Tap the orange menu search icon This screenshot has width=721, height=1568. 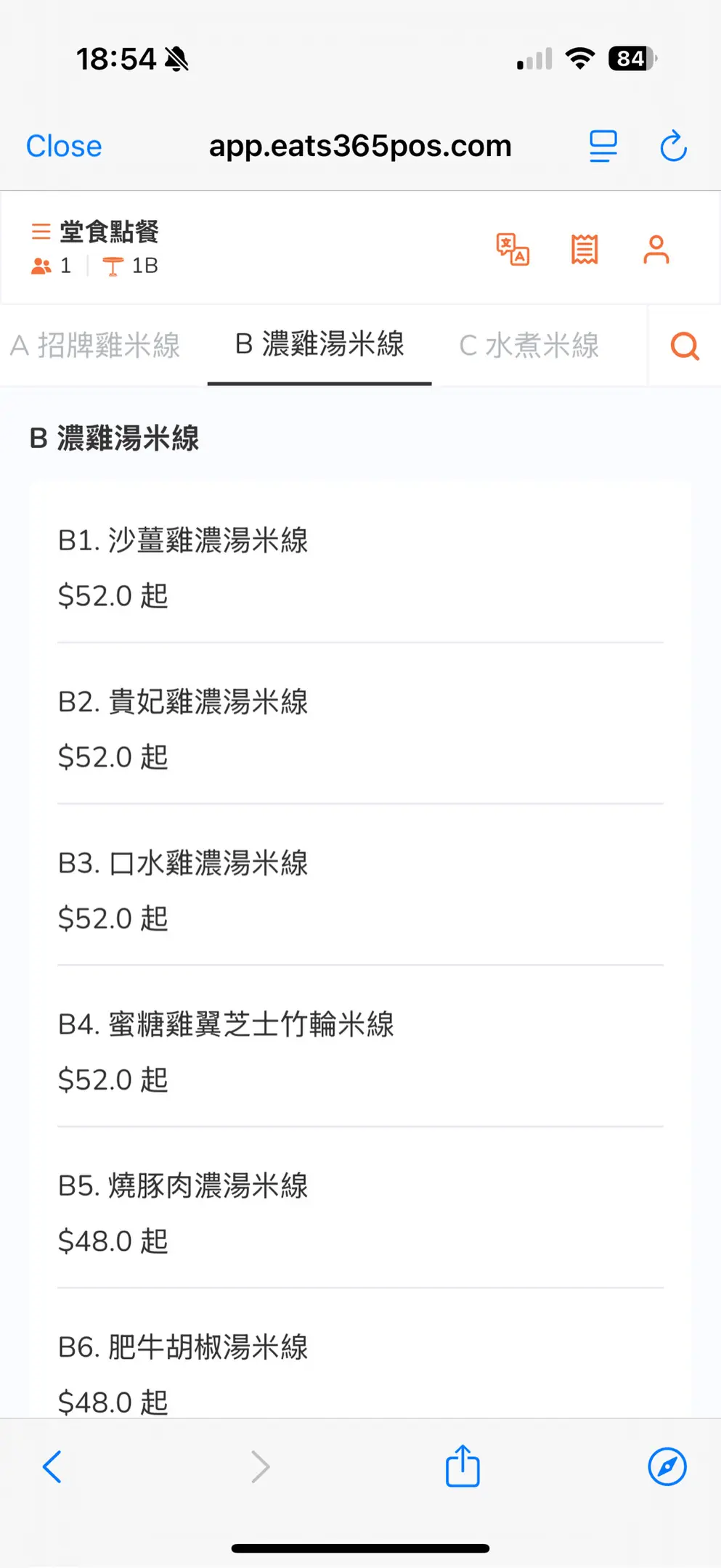point(685,346)
